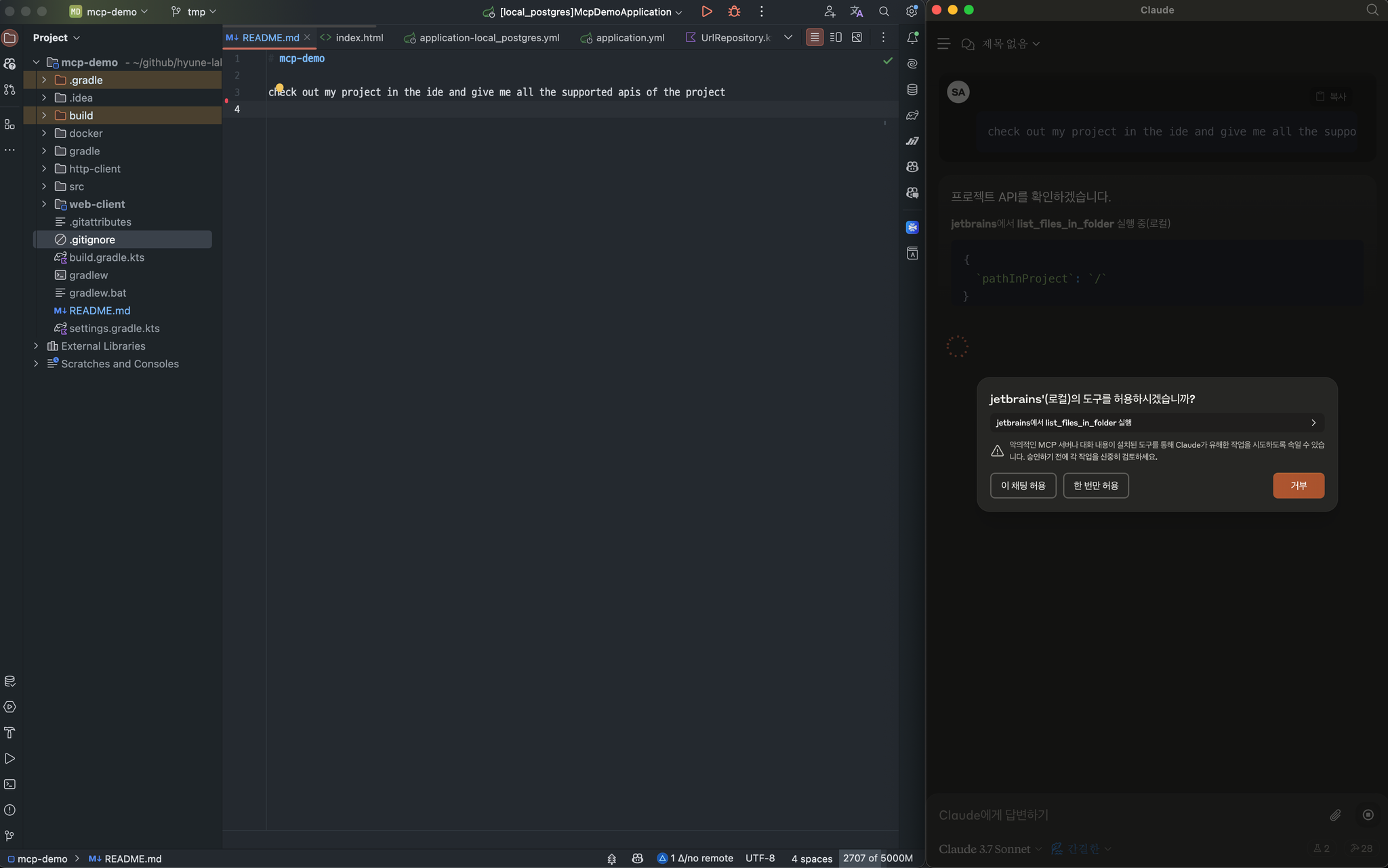Switch to UrlRepository tab
Image resolution: width=1388 pixels, height=868 pixels.
click(729, 38)
